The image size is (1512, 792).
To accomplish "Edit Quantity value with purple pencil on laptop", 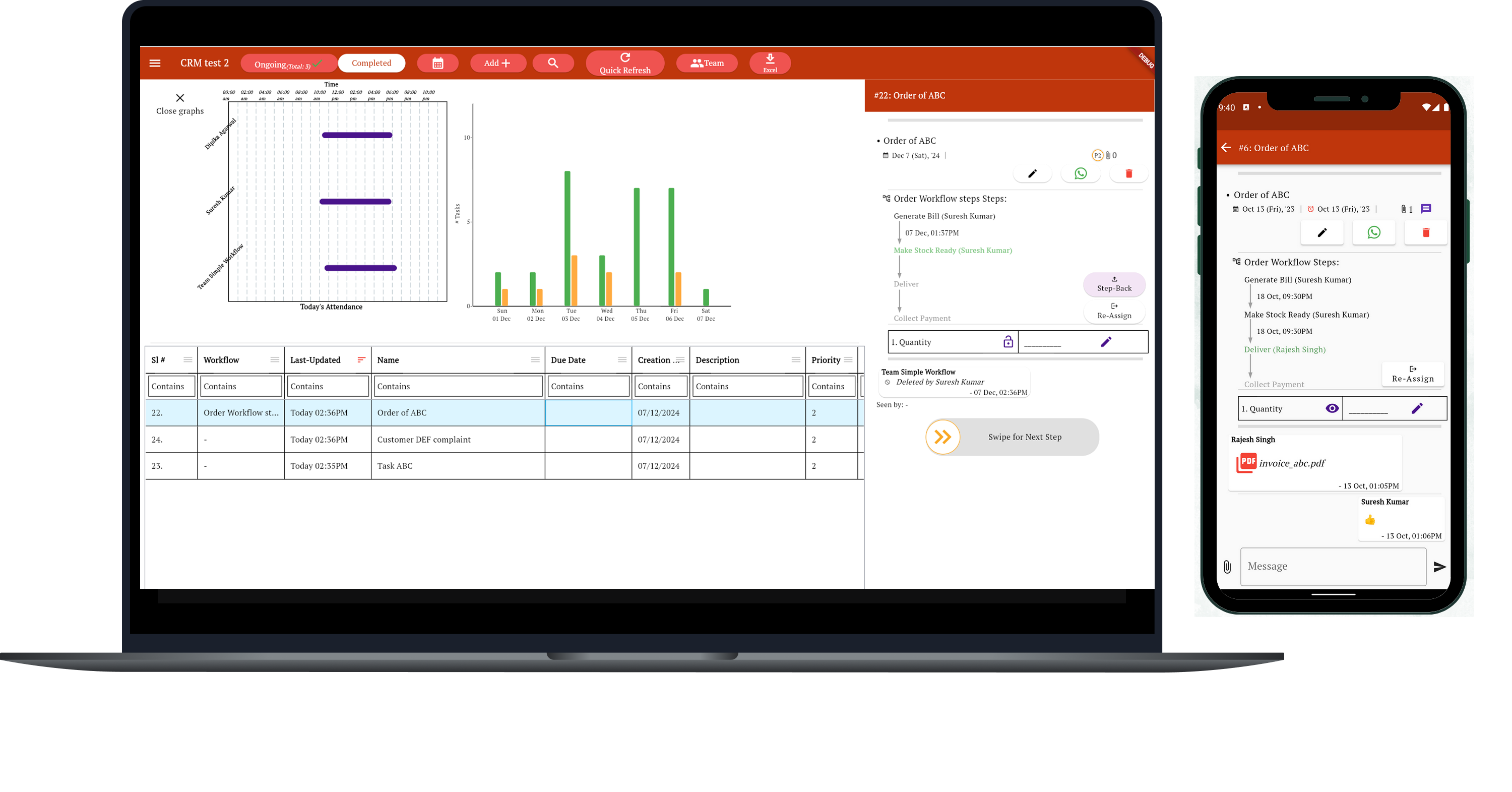I will (1106, 342).
